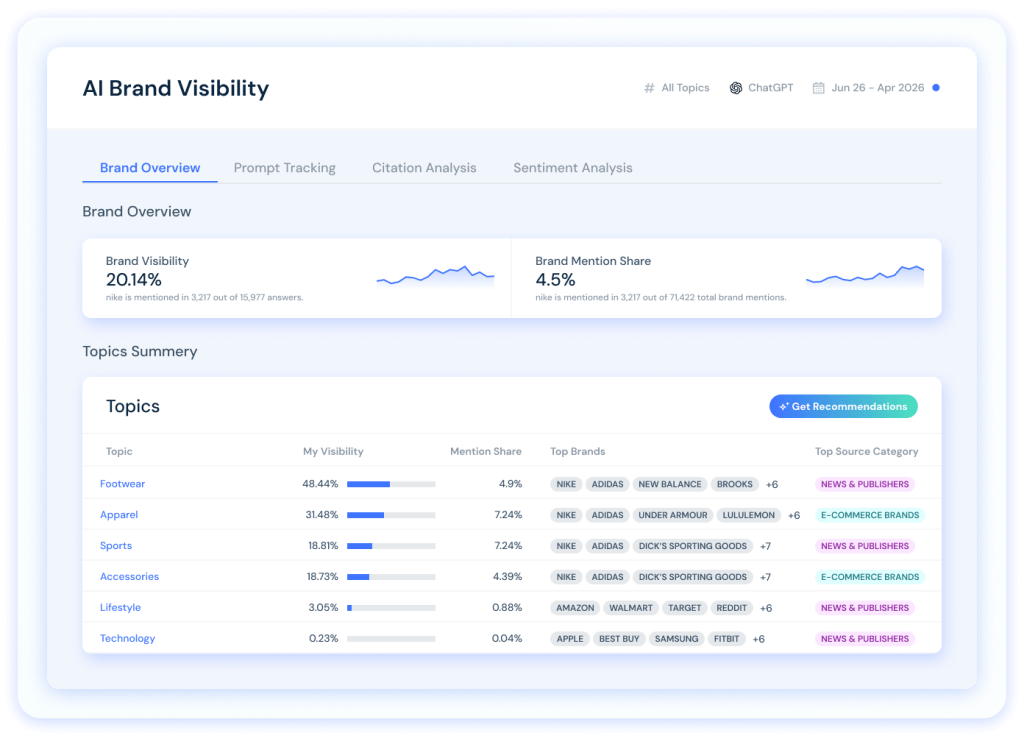
Task: Click the blue status dot after Apr 2026
Action: (936, 88)
